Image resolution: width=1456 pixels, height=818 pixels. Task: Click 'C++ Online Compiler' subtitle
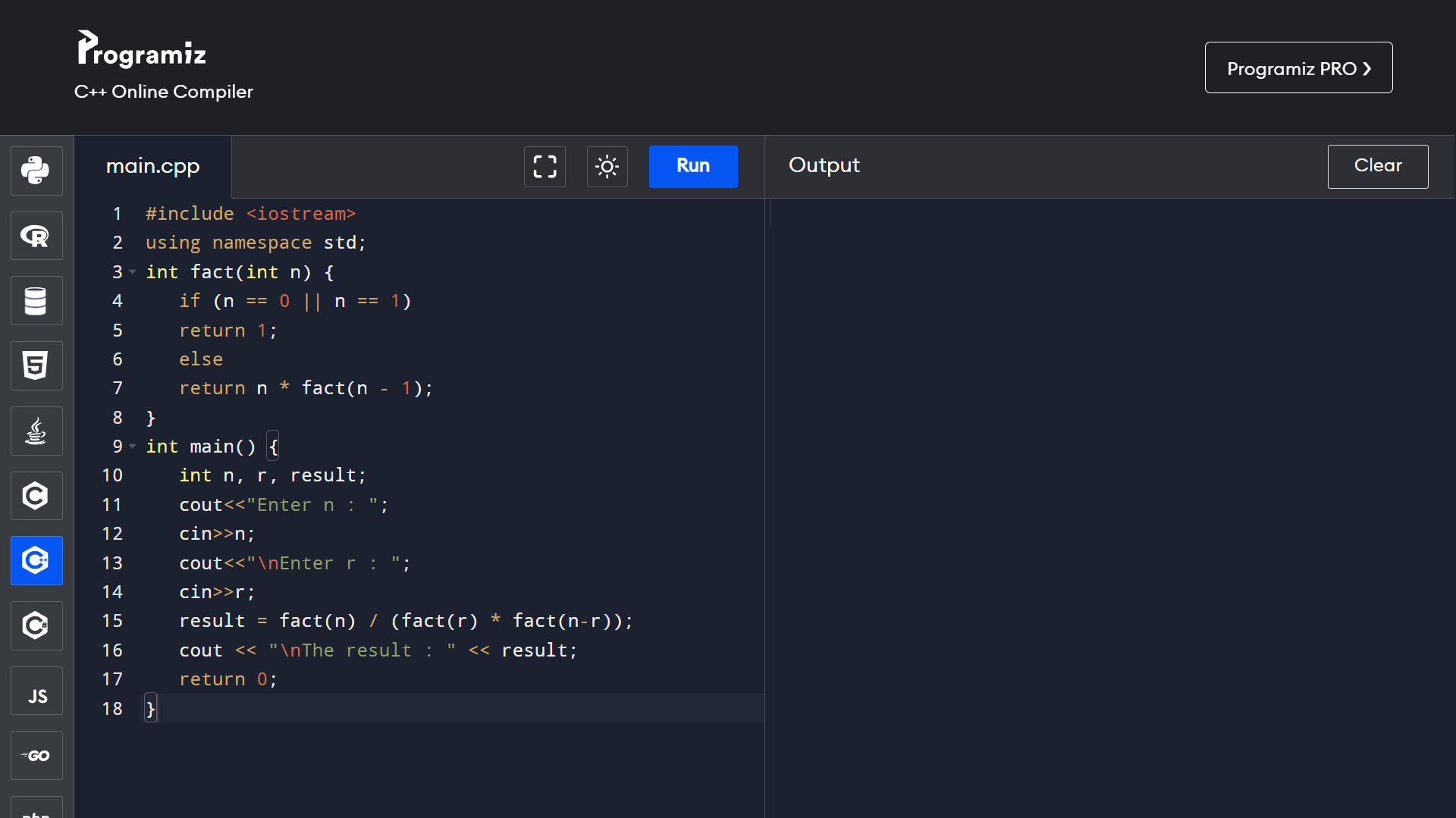[x=164, y=92]
